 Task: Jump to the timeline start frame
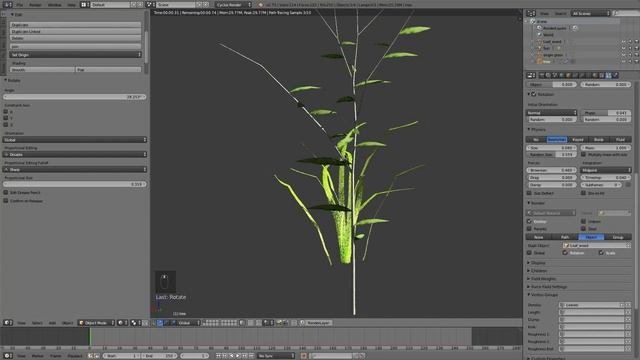click(218, 356)
